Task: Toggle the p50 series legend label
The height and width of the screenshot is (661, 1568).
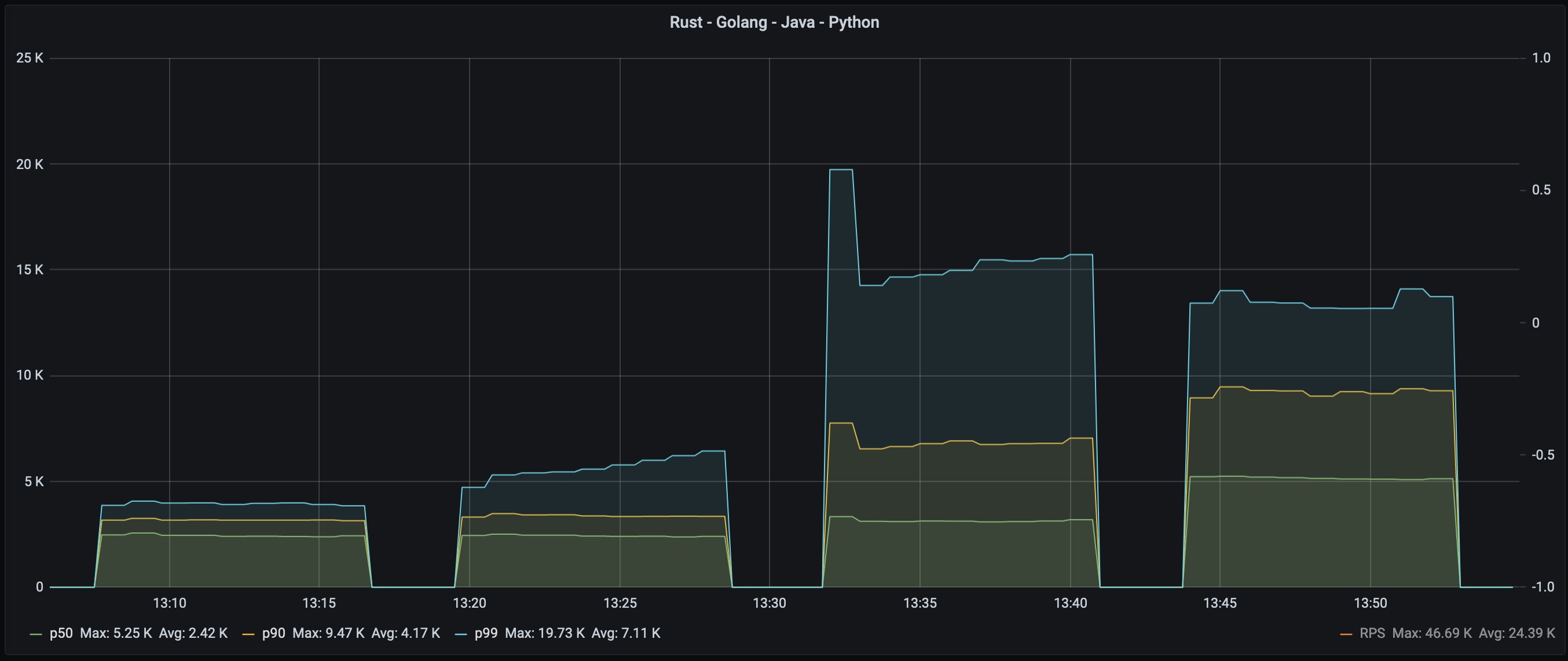Action: 61,633
